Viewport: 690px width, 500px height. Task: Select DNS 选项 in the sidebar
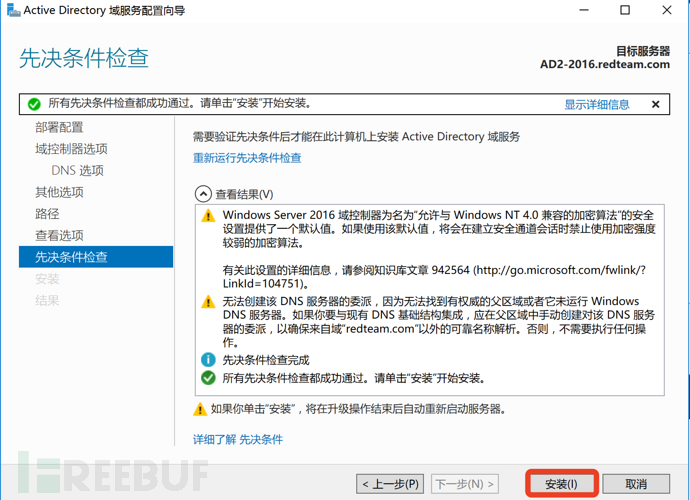[x=77, y=170]
